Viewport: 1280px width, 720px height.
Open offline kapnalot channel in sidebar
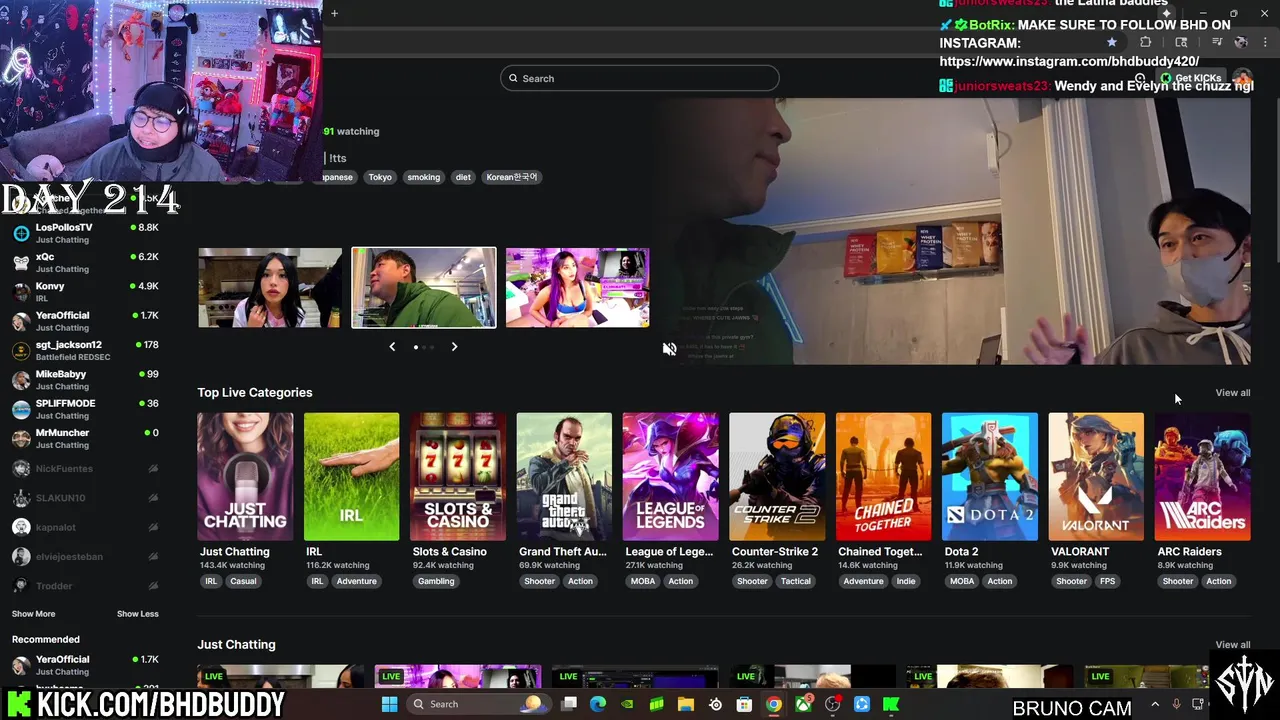click(x=84, y=527)
